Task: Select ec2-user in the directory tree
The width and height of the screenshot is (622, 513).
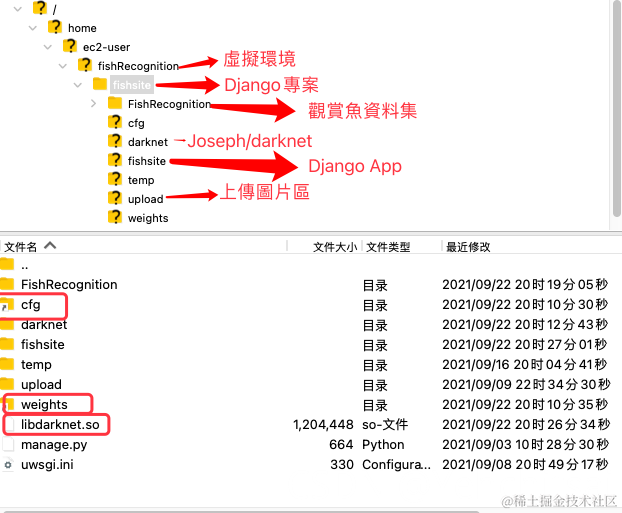Action: 106,47
